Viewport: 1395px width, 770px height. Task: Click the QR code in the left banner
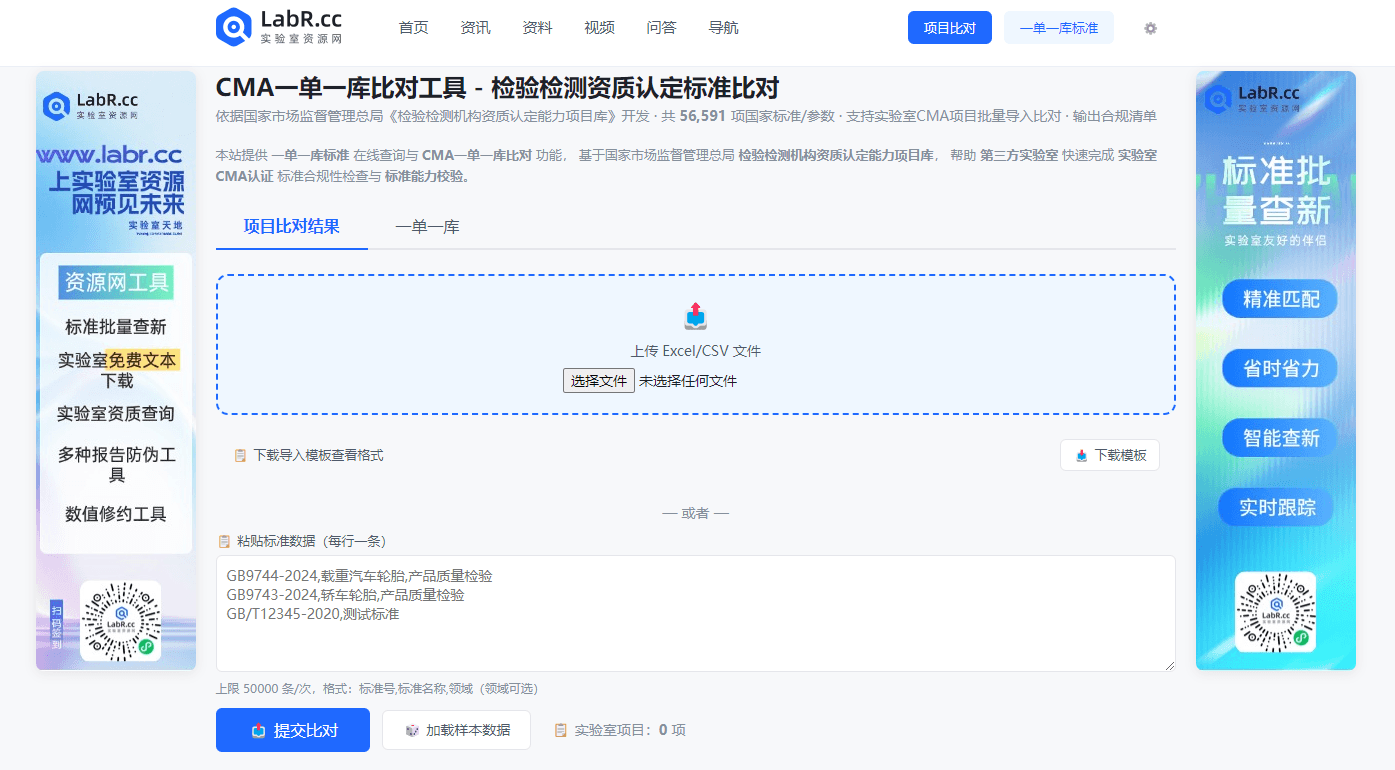click(x=120, y=621)
